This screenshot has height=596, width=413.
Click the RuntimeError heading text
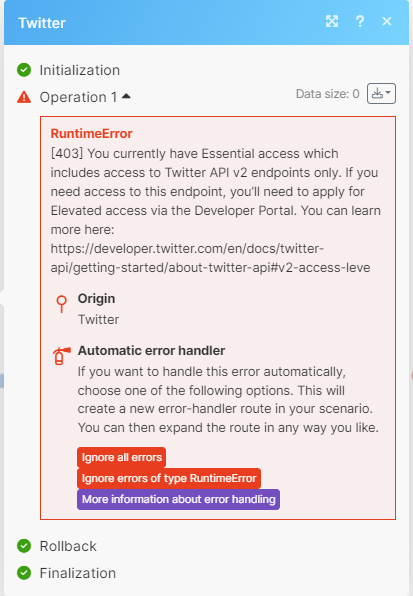coord(91,133)
